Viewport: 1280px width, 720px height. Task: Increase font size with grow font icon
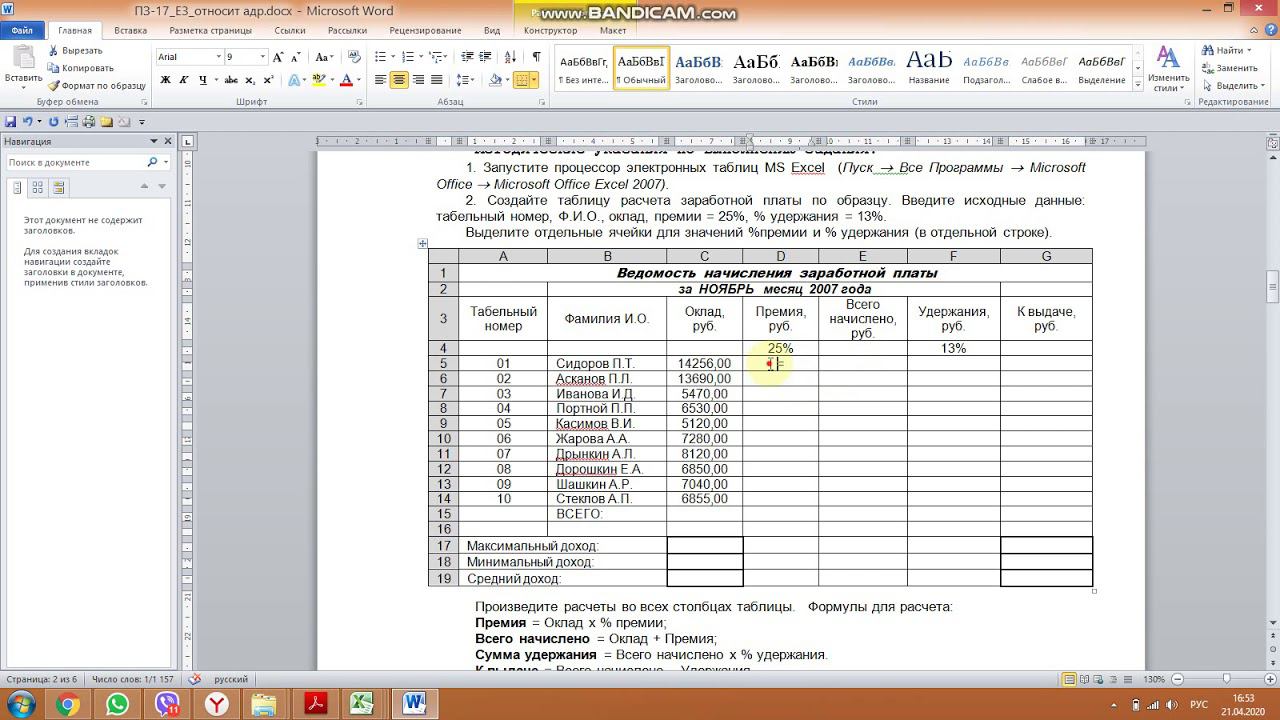coord(279,57)
